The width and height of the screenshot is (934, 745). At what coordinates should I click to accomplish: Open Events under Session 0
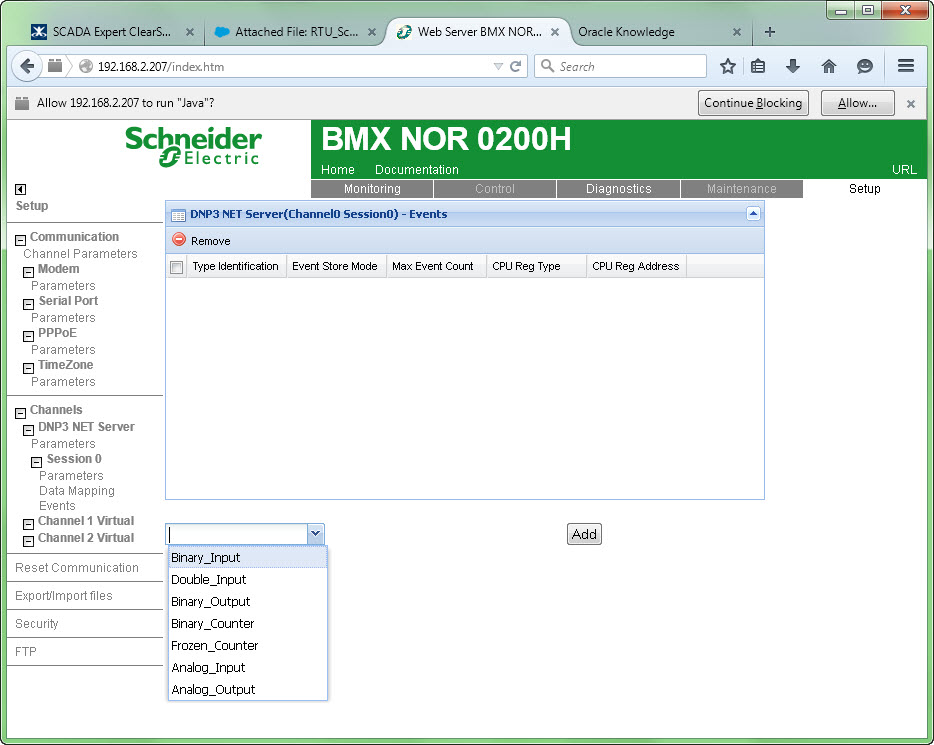pos(57,506)
